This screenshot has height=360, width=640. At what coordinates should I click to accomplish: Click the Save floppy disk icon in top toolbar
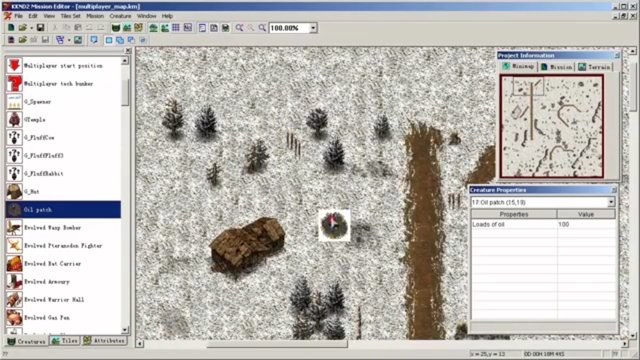[x=40, y=28]
